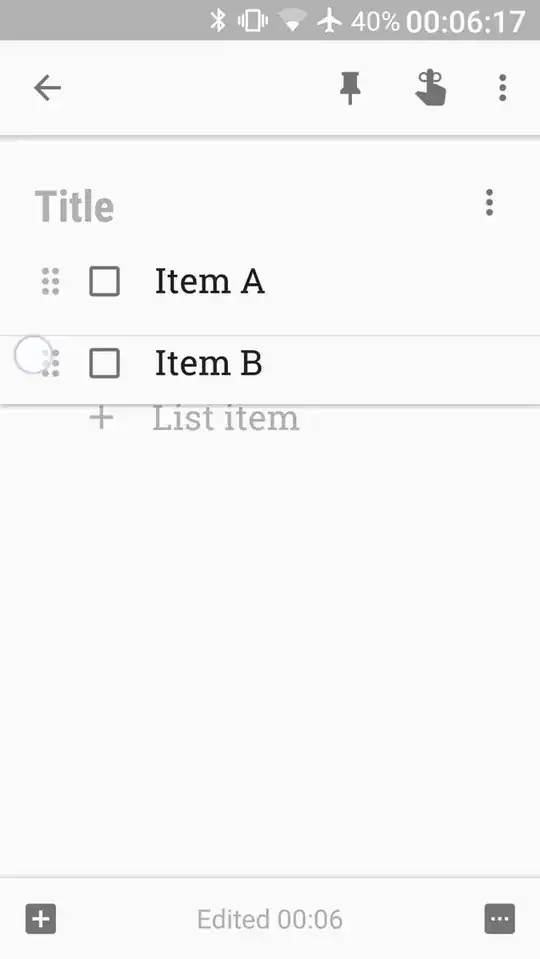Screen dimensions: 540x959
Task: Click the drag handle next to Item A
Action: click(51, 281)
